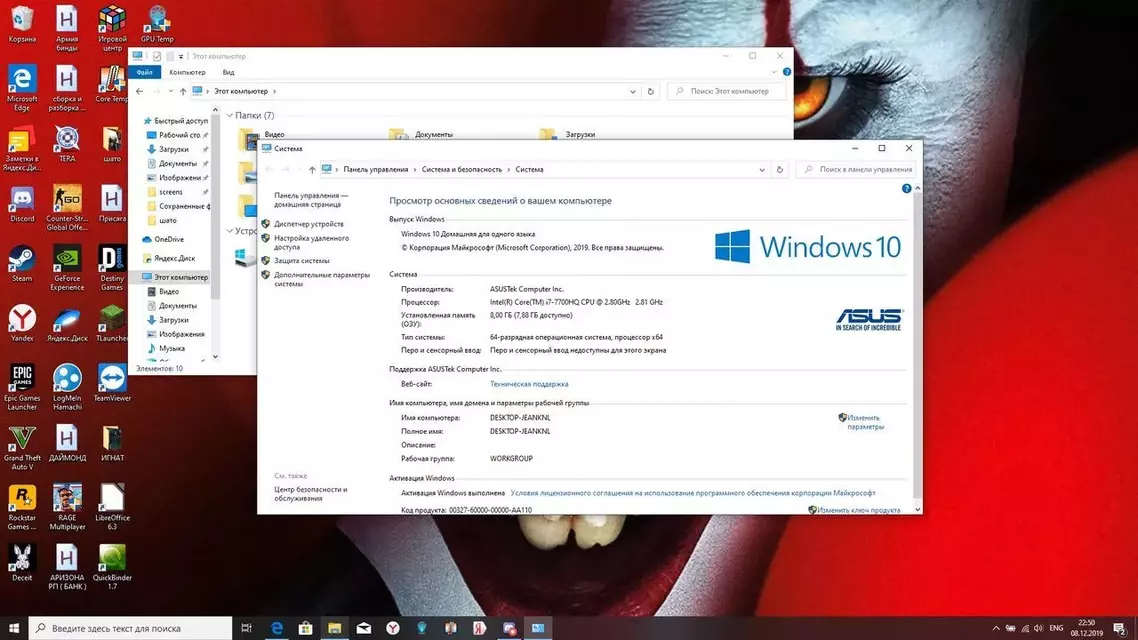Image resolution: width=1138 pixels, height=640 pixels.
Task: Open recent locations dropdown in Explorer
Action: click(x=171, y=91)
